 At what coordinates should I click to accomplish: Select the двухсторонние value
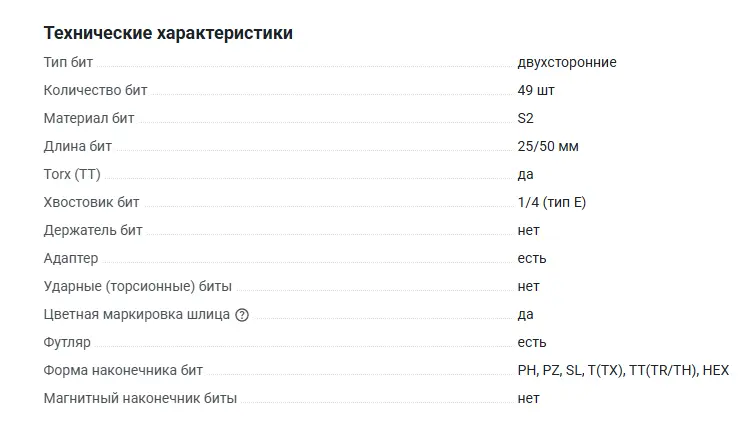point(567,62)
